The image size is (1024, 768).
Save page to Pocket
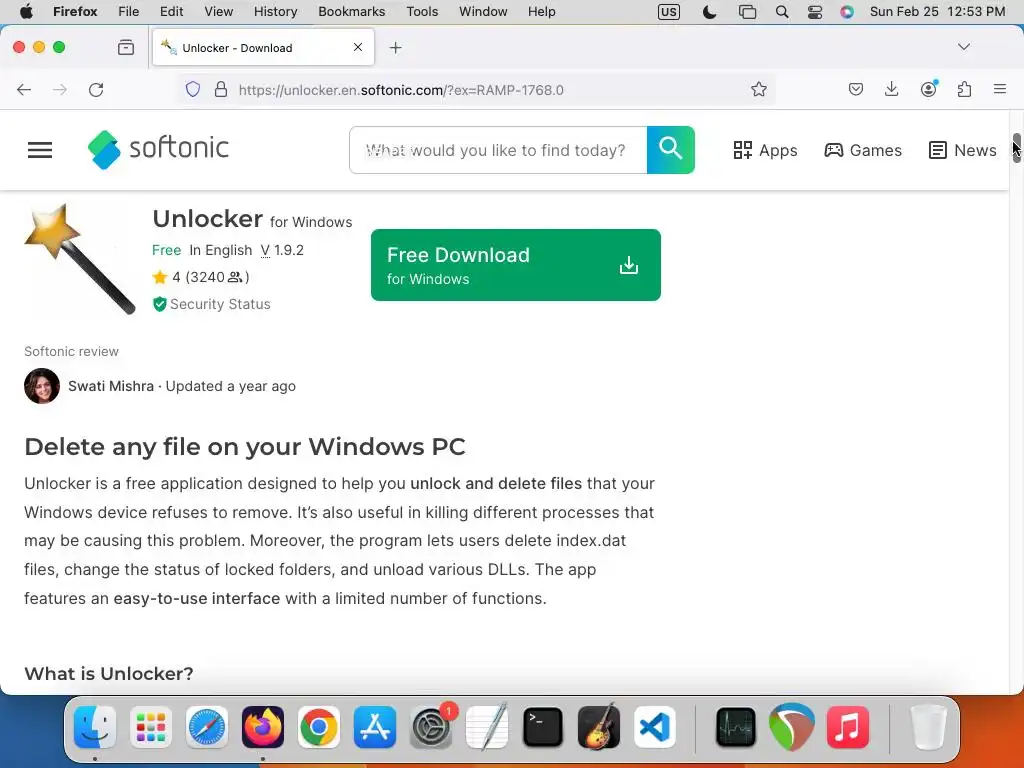(x=856, y=89)
